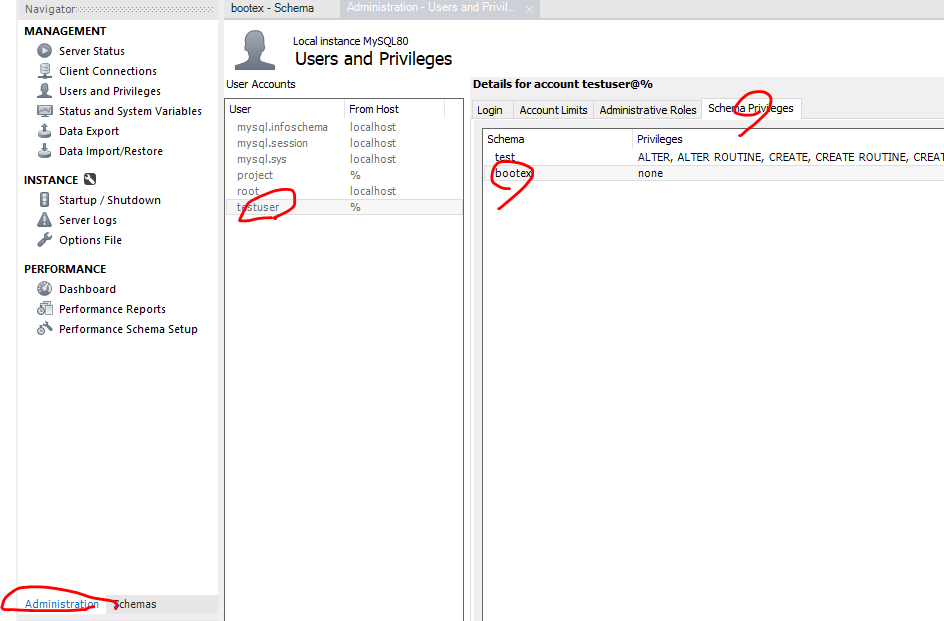
Task: Open the Data Import/Restore icon
Action: click(x=45, y=151)
